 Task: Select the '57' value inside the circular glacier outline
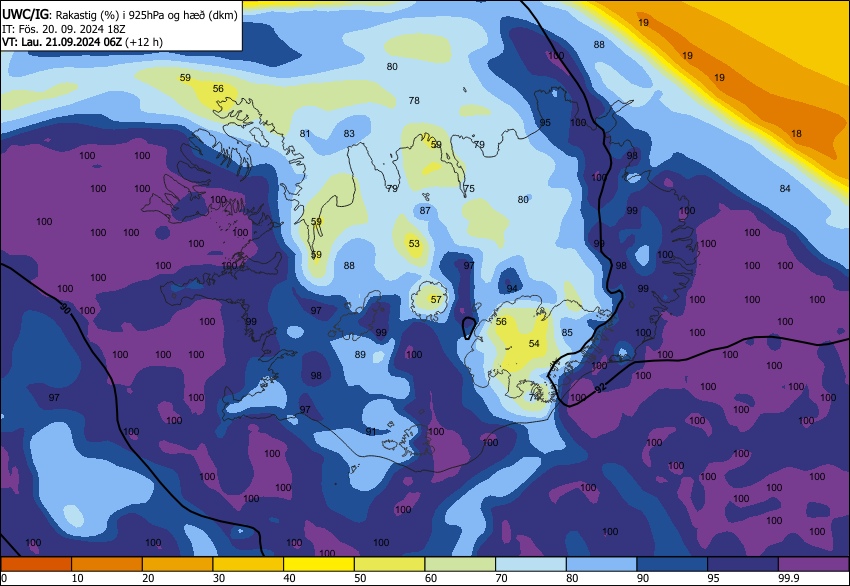[436, 299]
